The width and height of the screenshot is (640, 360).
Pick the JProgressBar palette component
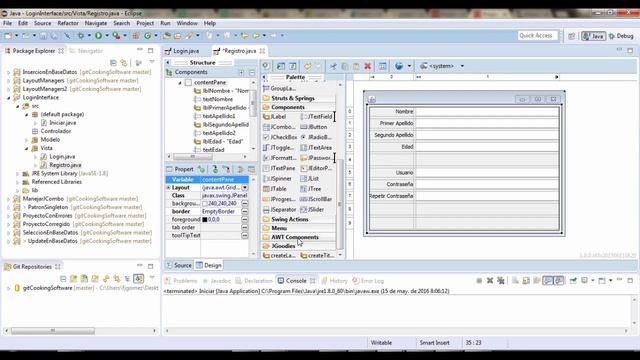click(x=280, y=199)
